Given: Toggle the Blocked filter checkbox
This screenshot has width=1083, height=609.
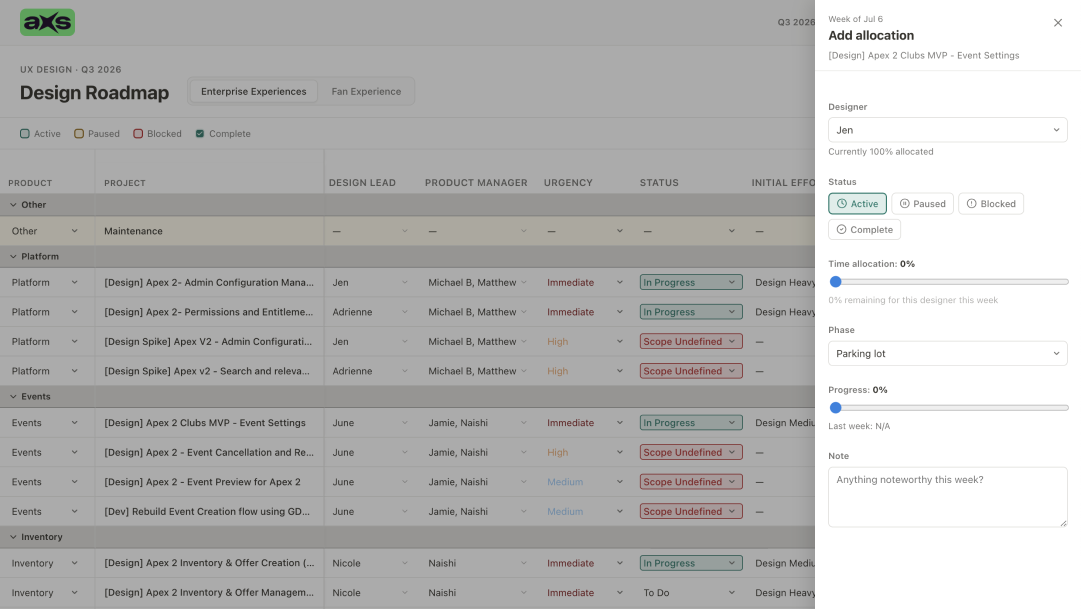Looking at the screenshot, I should [138, 133].
